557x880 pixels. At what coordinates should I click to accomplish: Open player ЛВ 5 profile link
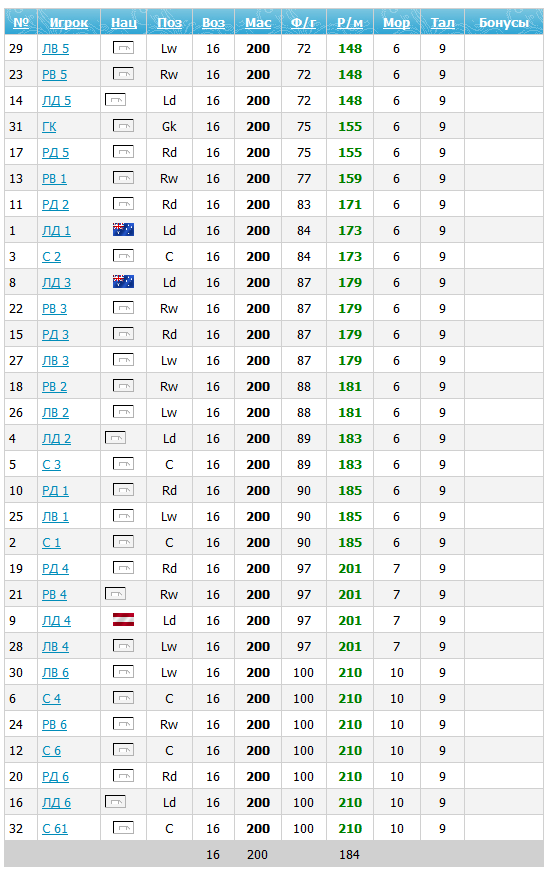pos(56,49)
